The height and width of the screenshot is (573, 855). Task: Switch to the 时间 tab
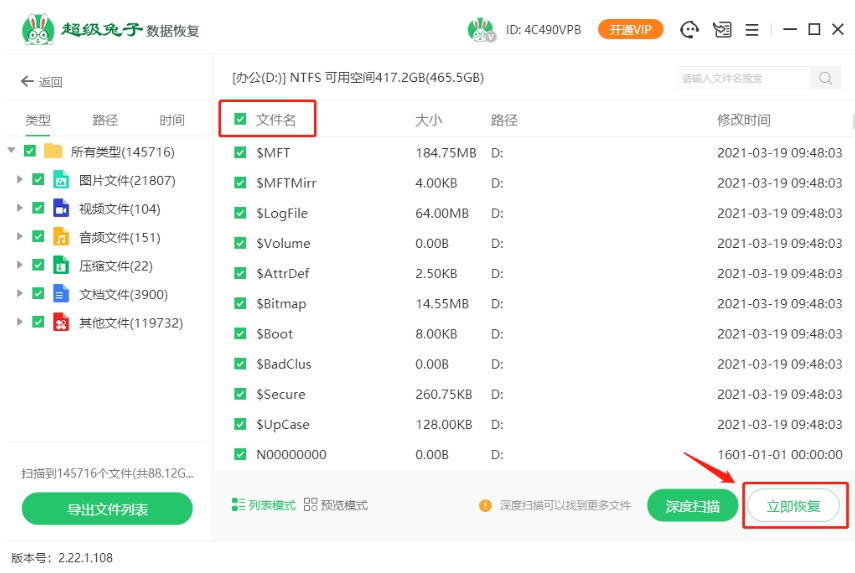coord(172,120)
